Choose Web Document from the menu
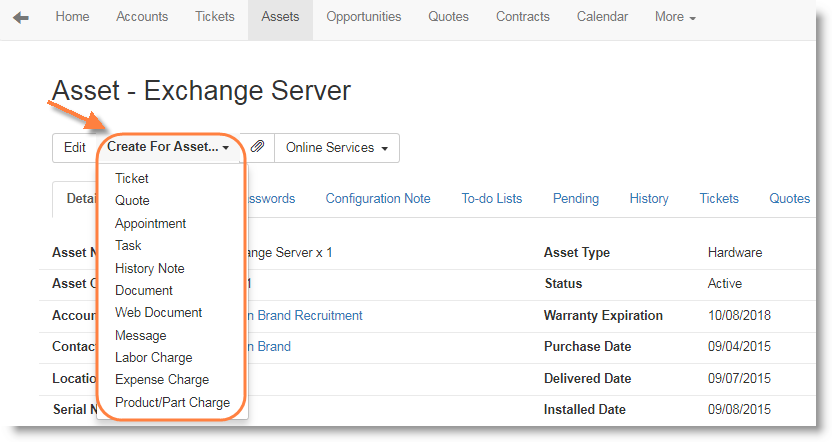The height and width of the screenshot is (442, 832). [158, 312]
